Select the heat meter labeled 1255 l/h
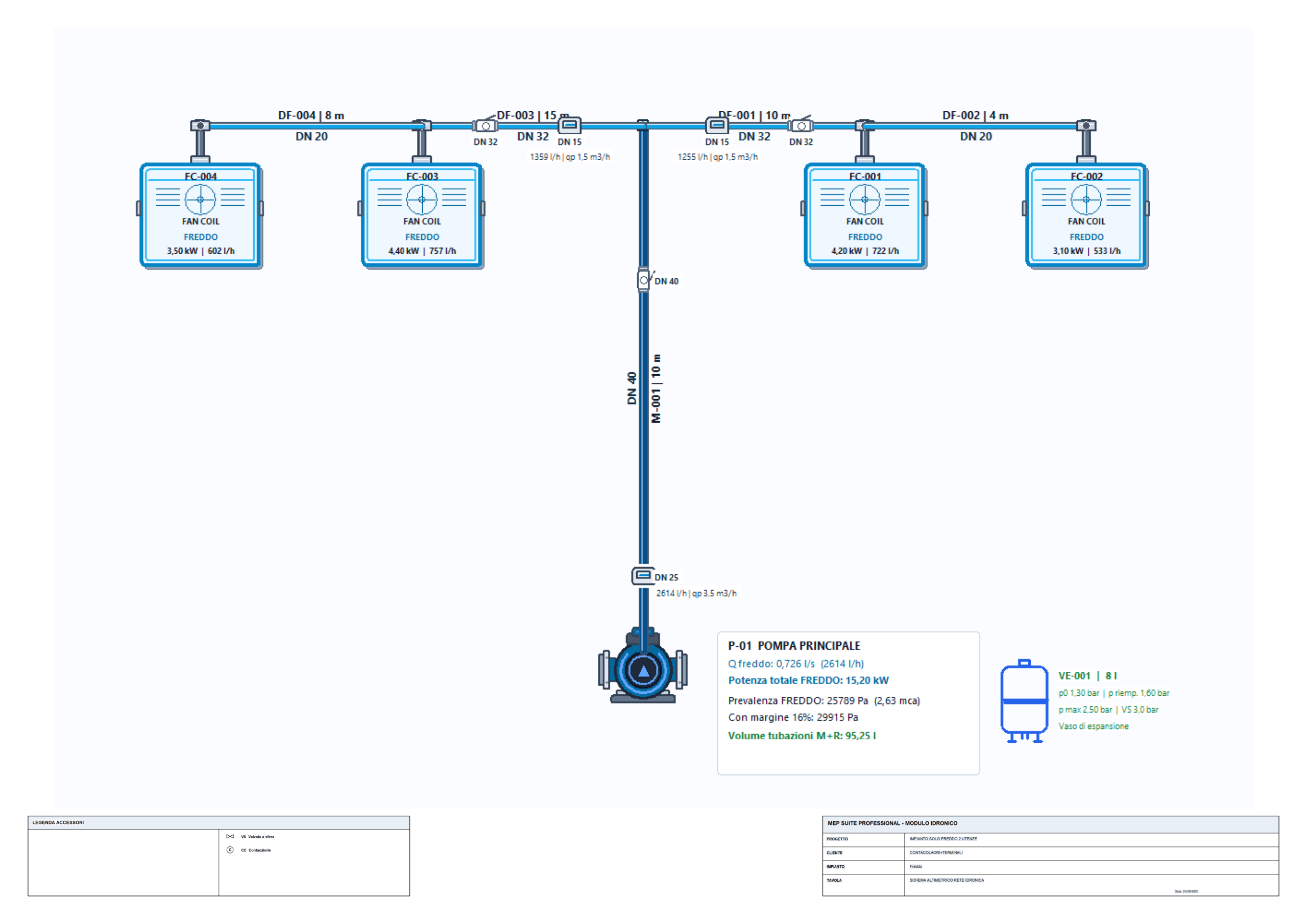This screenshot has width=1307, height=924. coord(717,125)
